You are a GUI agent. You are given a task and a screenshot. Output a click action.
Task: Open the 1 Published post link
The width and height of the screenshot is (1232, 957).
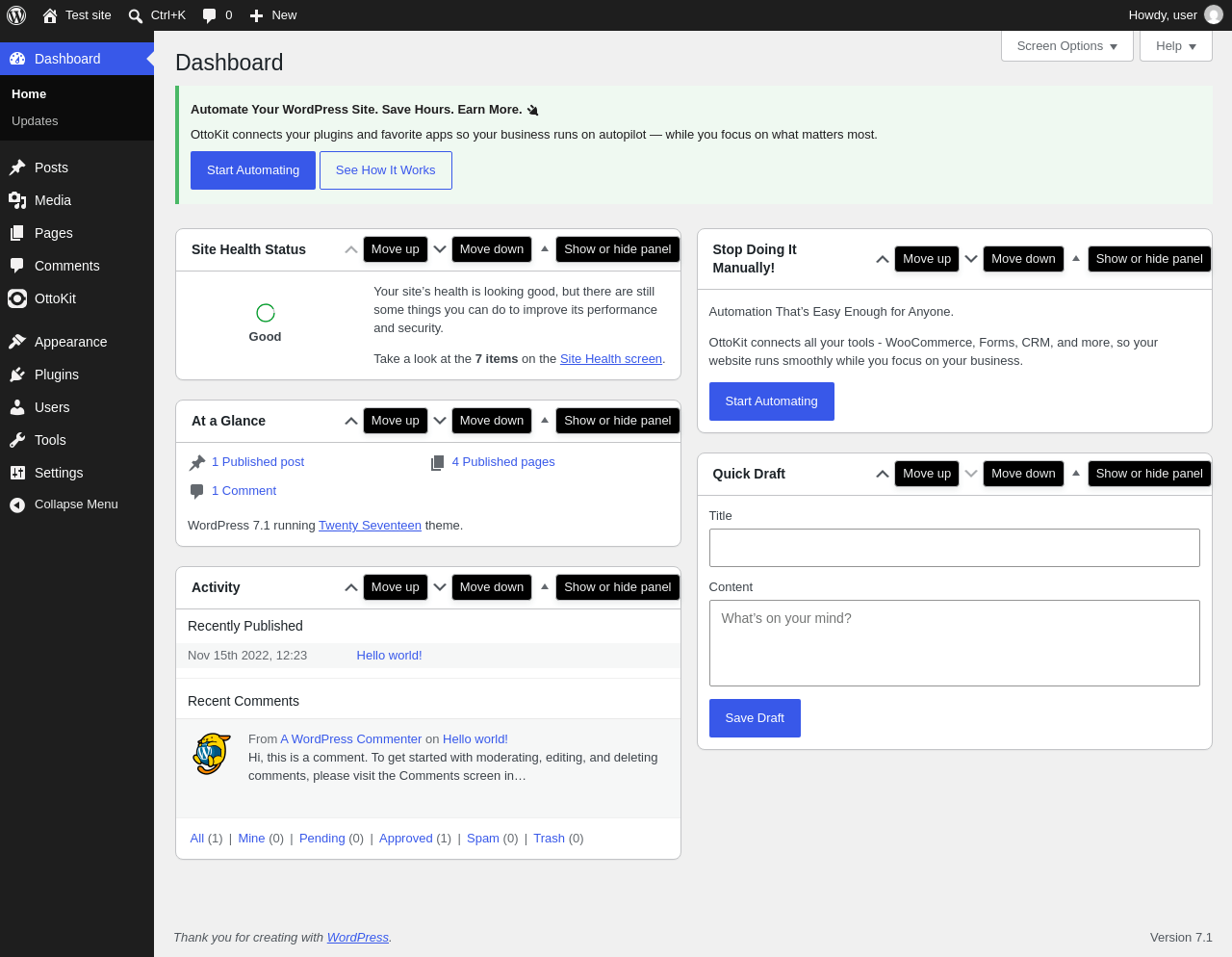point(258,462)
